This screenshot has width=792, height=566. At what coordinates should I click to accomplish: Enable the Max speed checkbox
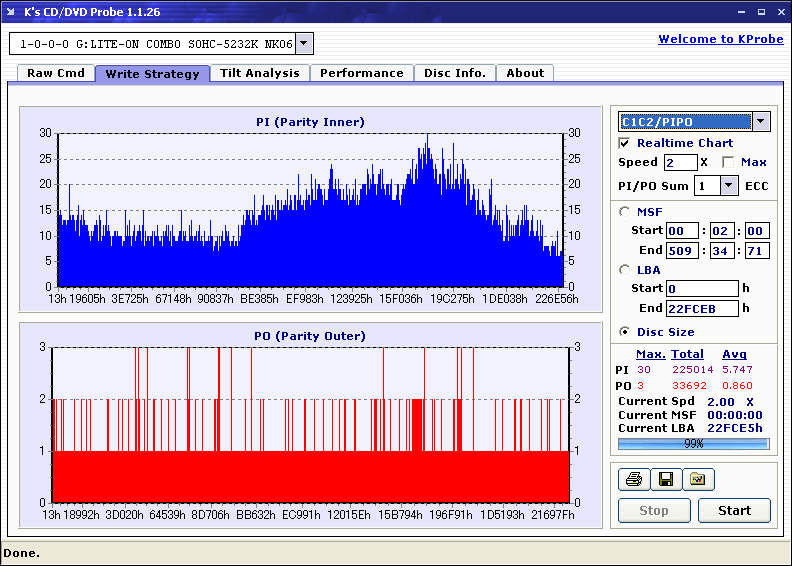point(728,162)
